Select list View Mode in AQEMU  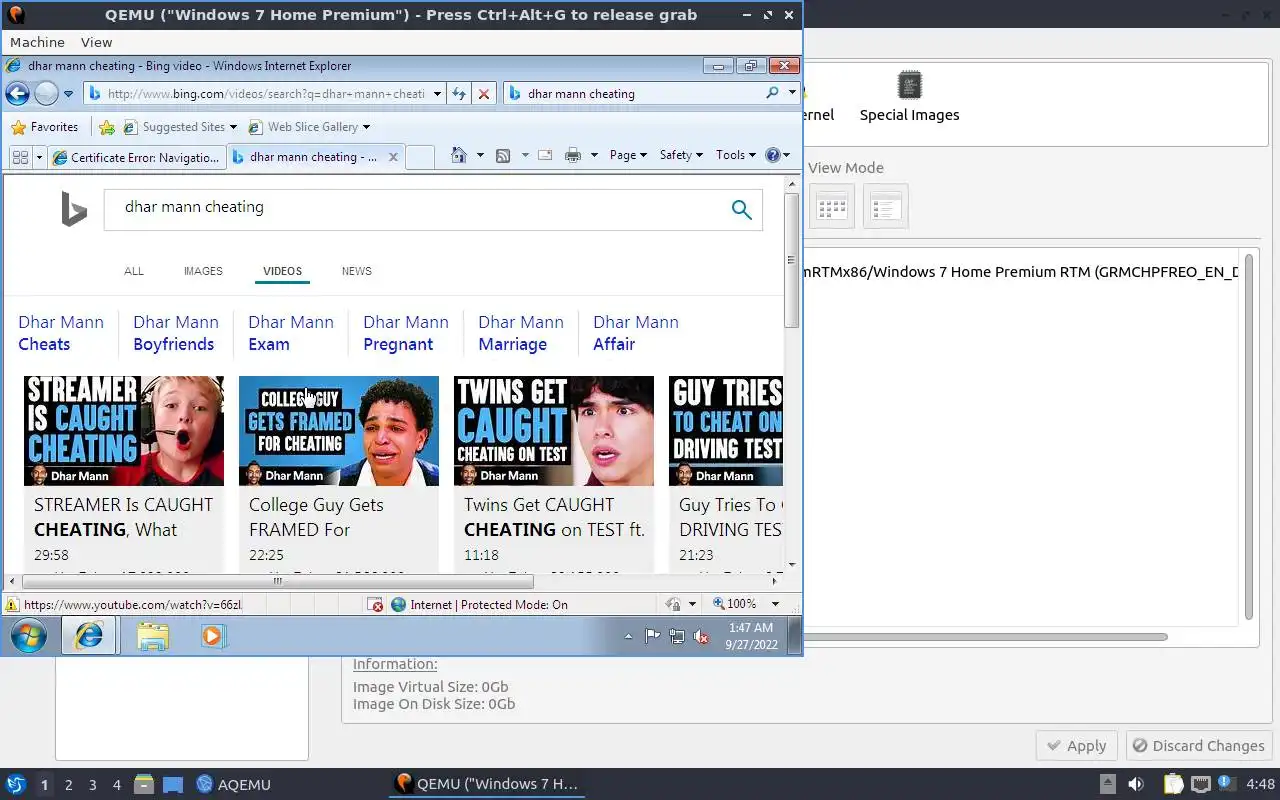886,207
